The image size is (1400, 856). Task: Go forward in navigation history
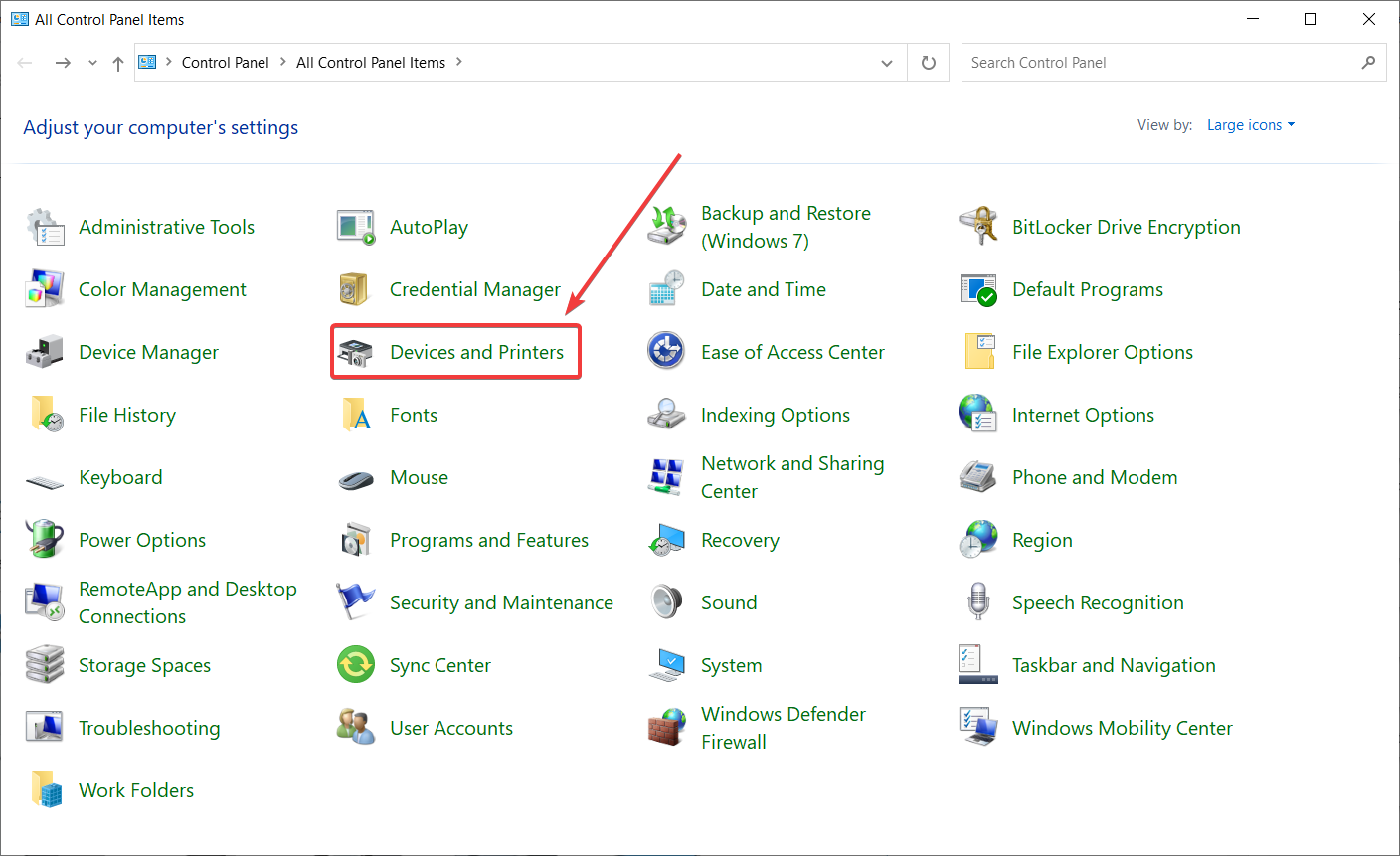[63, 63]
